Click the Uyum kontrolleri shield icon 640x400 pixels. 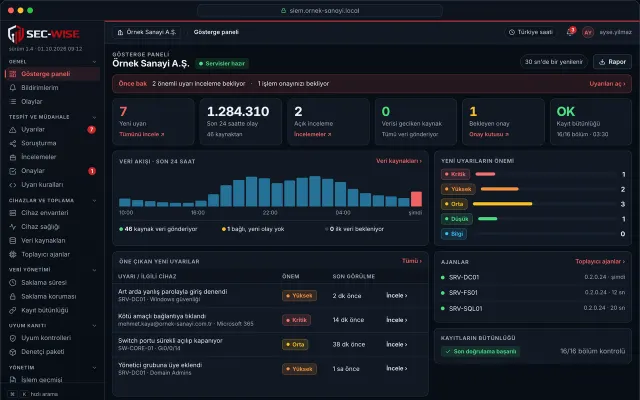(13, 338)
